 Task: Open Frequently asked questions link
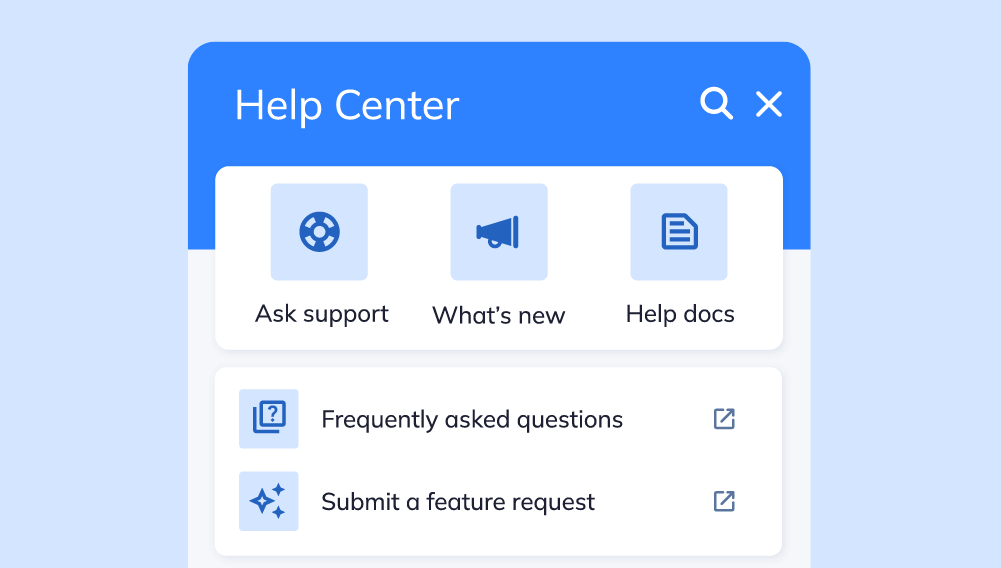pyautogui.click(x=472, y=420)
